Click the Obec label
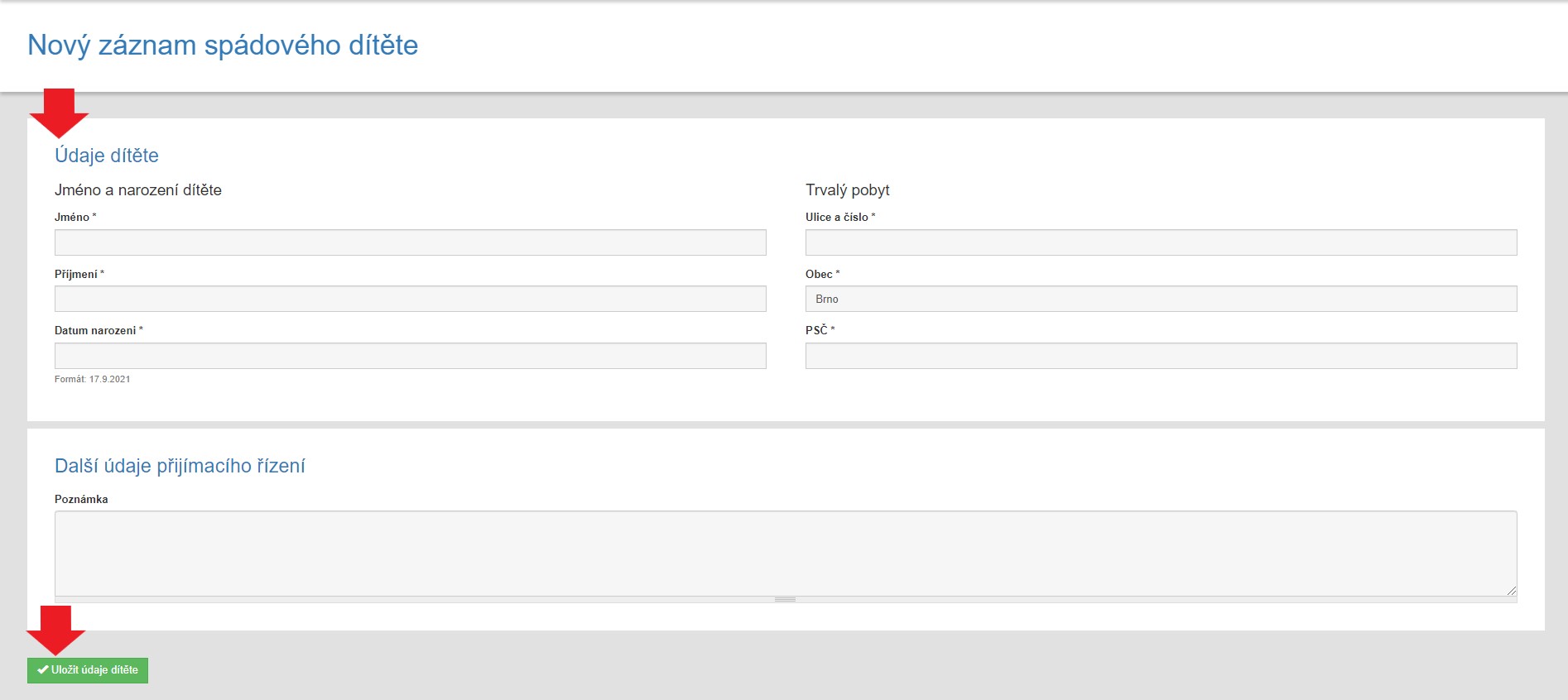This screenshot has width=1568, height=700. pyautogui.click(x=822, y=274)
